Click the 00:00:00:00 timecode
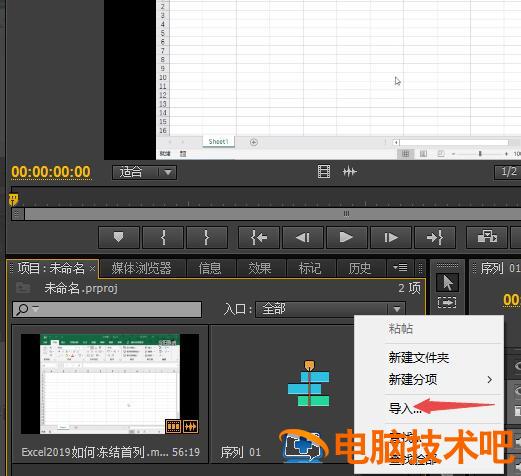Screen dimensions: 521x476 51,172
